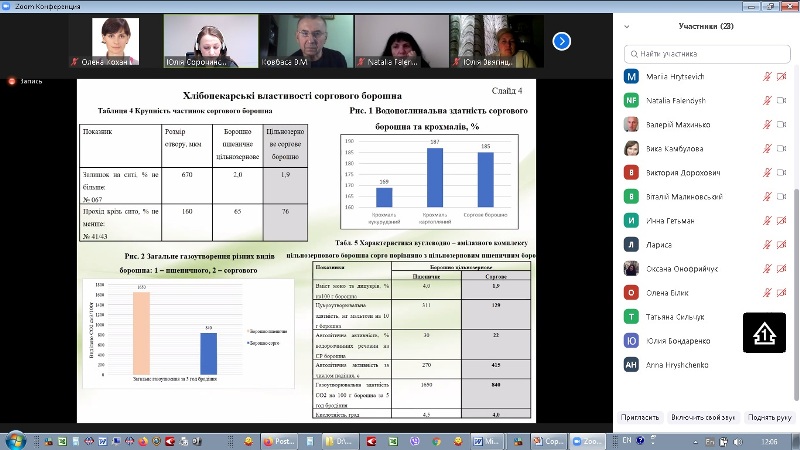Switch to Cop... PowerPoint taskbar button
The height and width of the screenshot is (450, 800).
547,441
